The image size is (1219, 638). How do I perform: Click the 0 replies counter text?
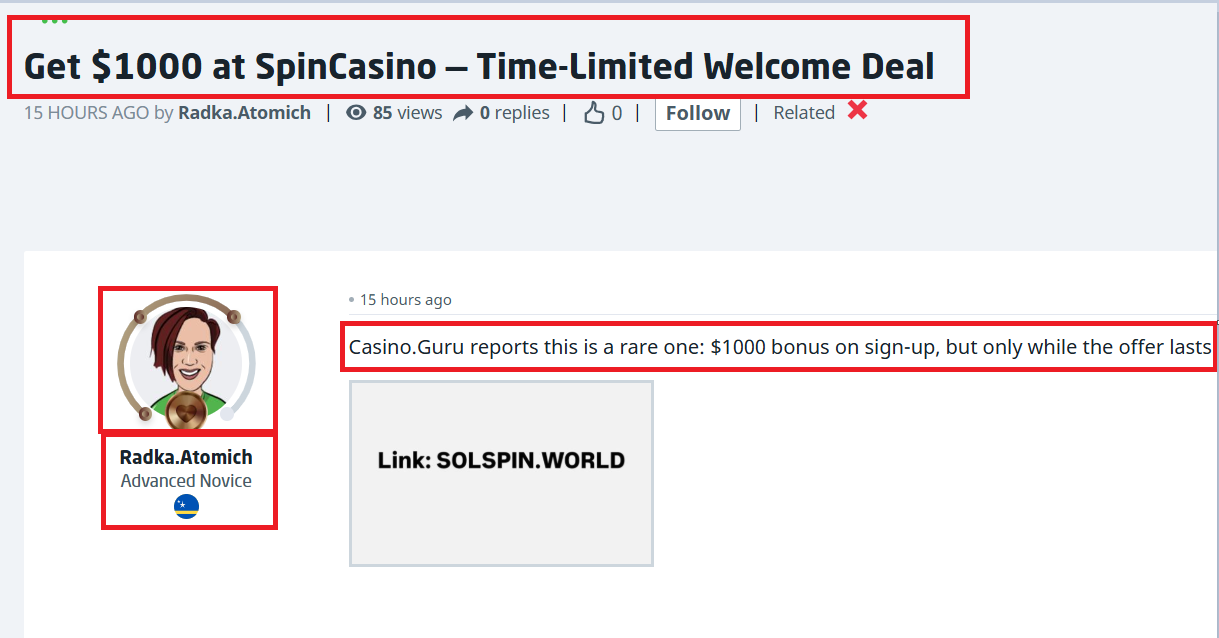tap(514, 113)
